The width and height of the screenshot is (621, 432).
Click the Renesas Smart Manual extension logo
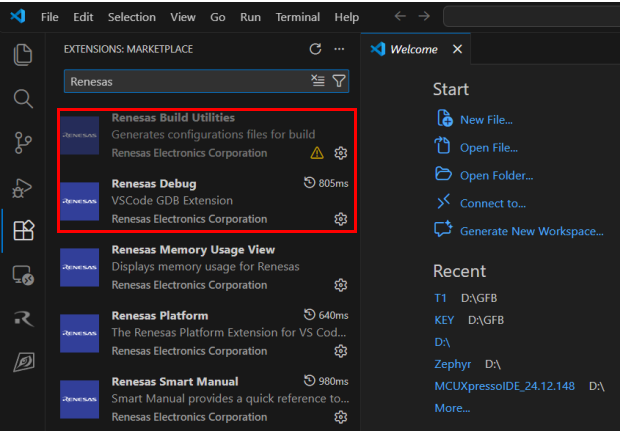click(x=80, y=399)
